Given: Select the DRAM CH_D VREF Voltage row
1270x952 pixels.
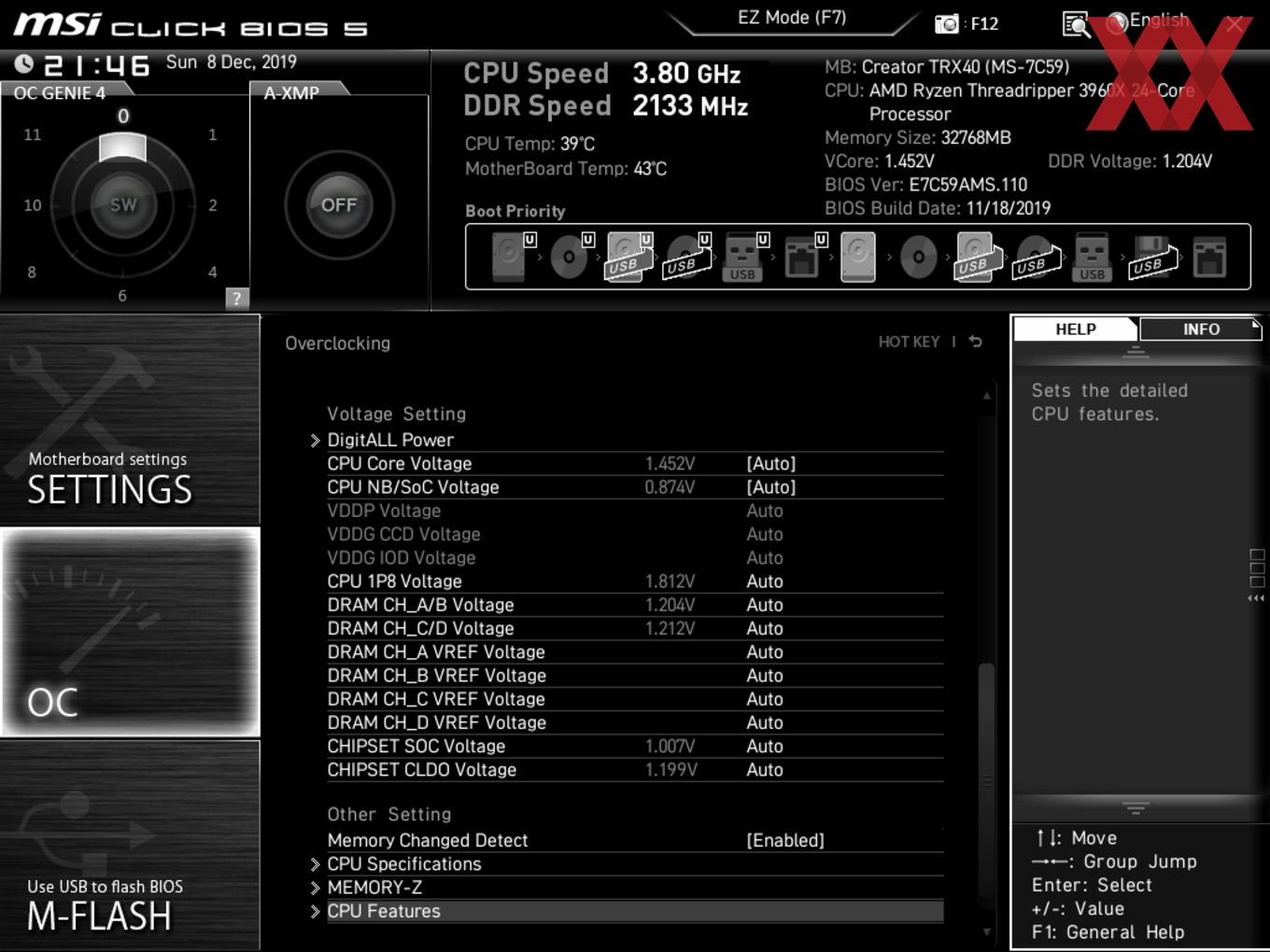Looking at the screenshot, I should 635,722.
